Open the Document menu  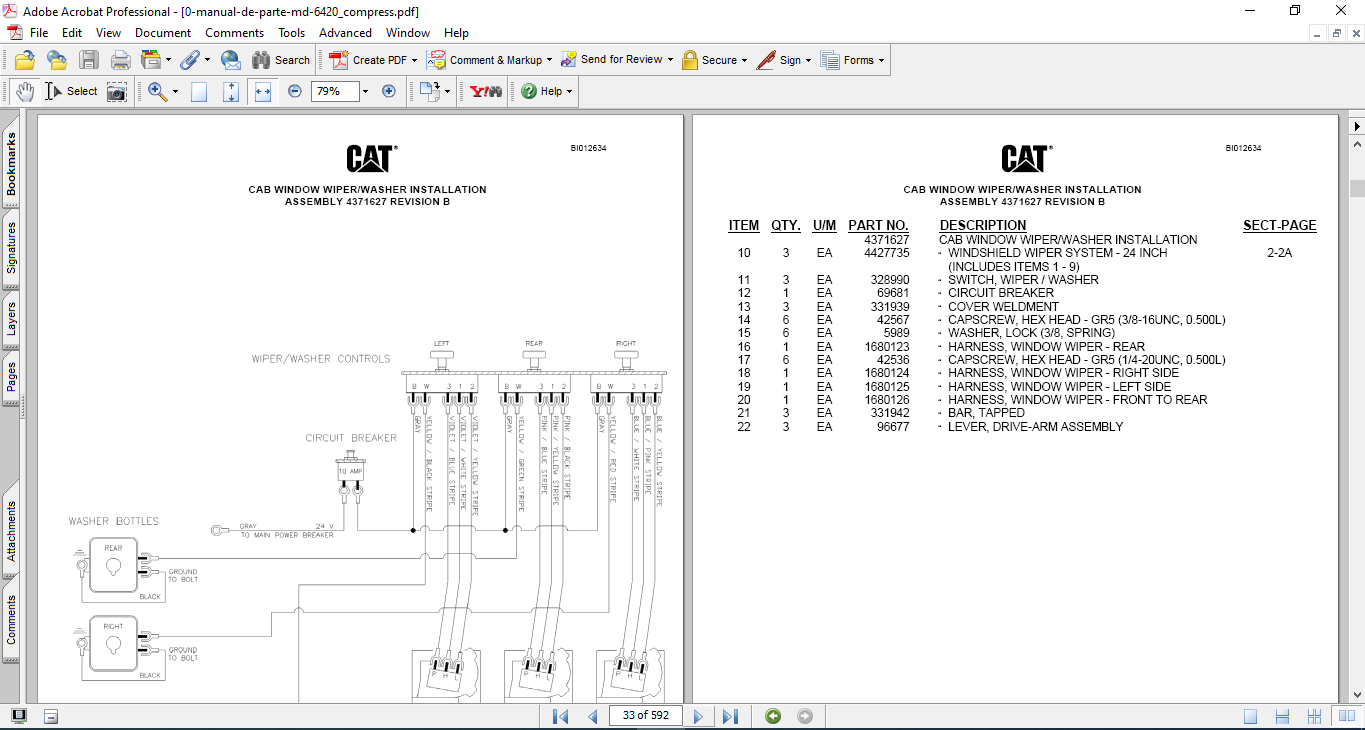click(x=163, y=33)
